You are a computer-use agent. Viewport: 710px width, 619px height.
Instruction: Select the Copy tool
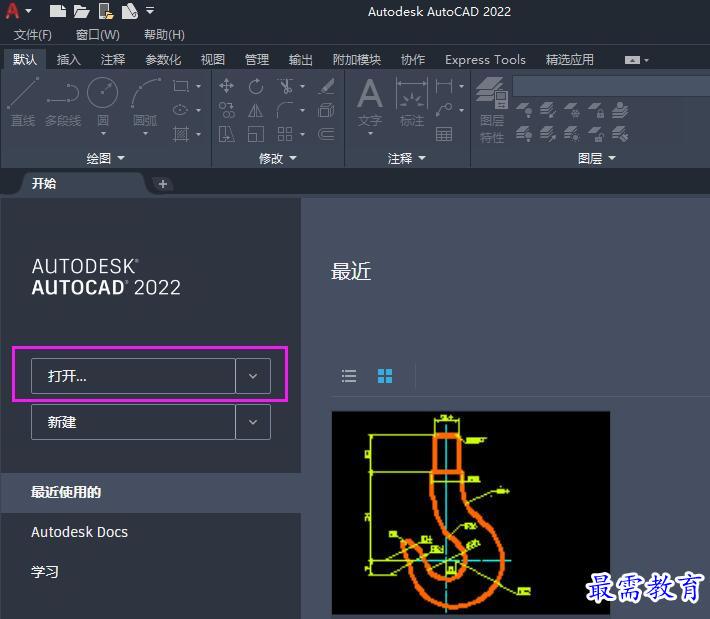coord(226,110)
